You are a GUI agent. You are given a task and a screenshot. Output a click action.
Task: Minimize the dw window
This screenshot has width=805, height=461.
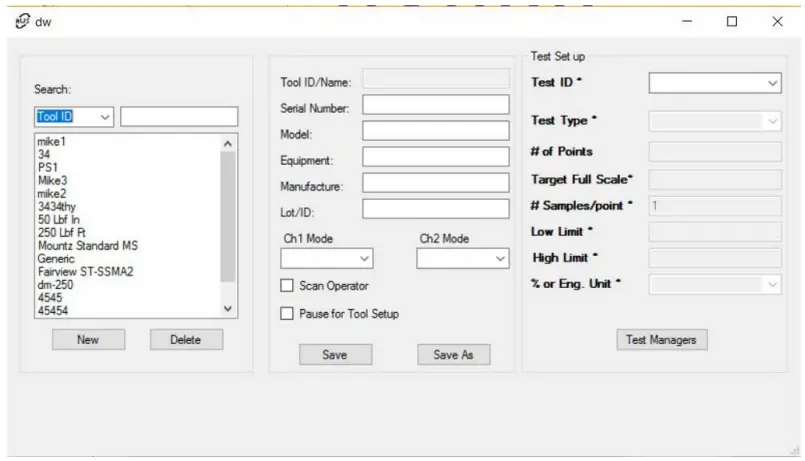pos(687,21)
